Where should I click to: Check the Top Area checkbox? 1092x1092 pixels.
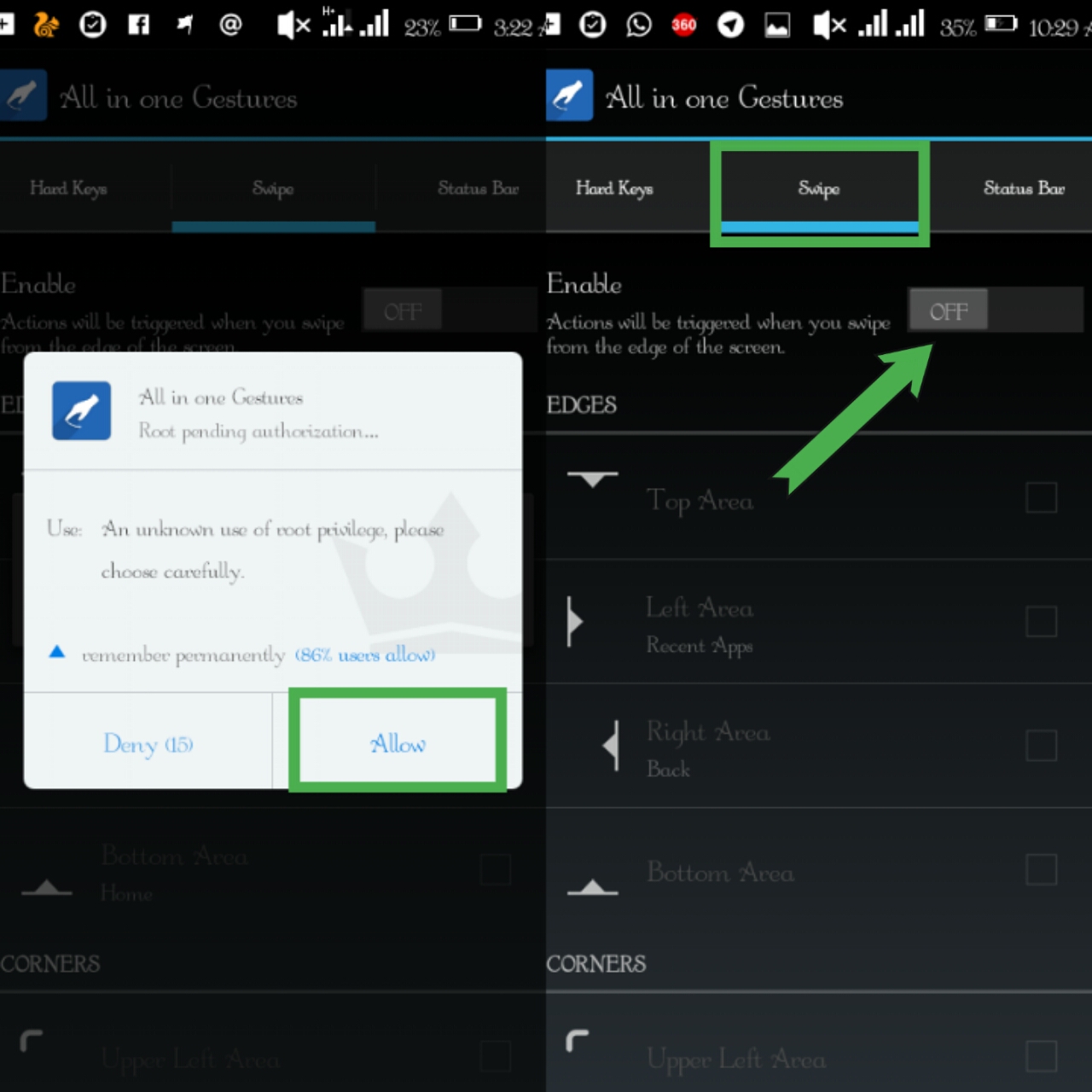tap(1041, 497)
